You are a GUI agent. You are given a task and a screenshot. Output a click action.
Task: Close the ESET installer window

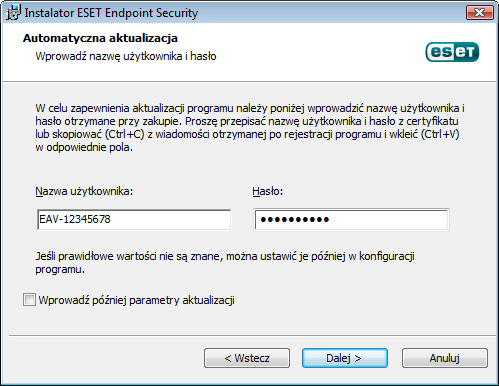[480, 13]
